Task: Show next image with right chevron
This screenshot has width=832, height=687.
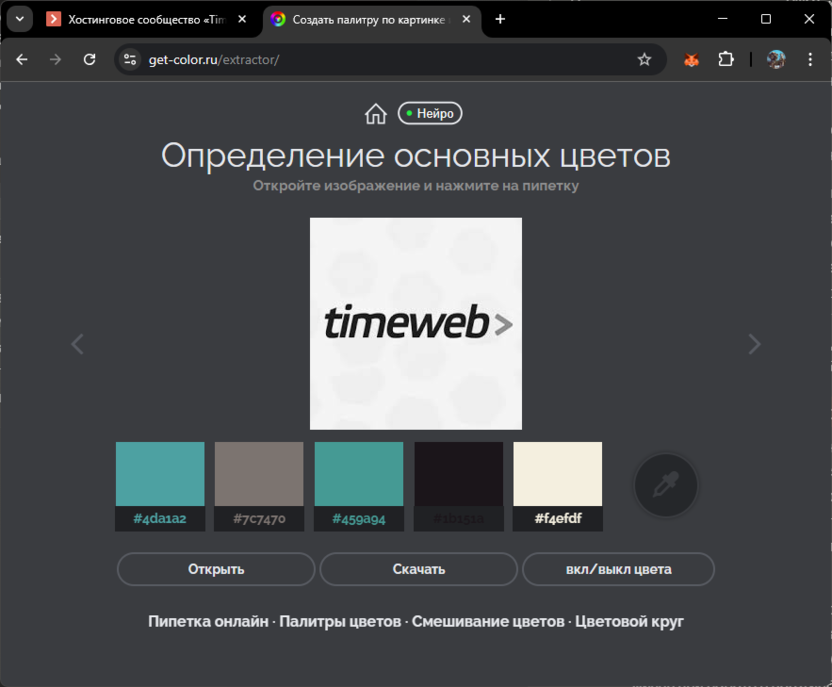Action: point(754,344)
